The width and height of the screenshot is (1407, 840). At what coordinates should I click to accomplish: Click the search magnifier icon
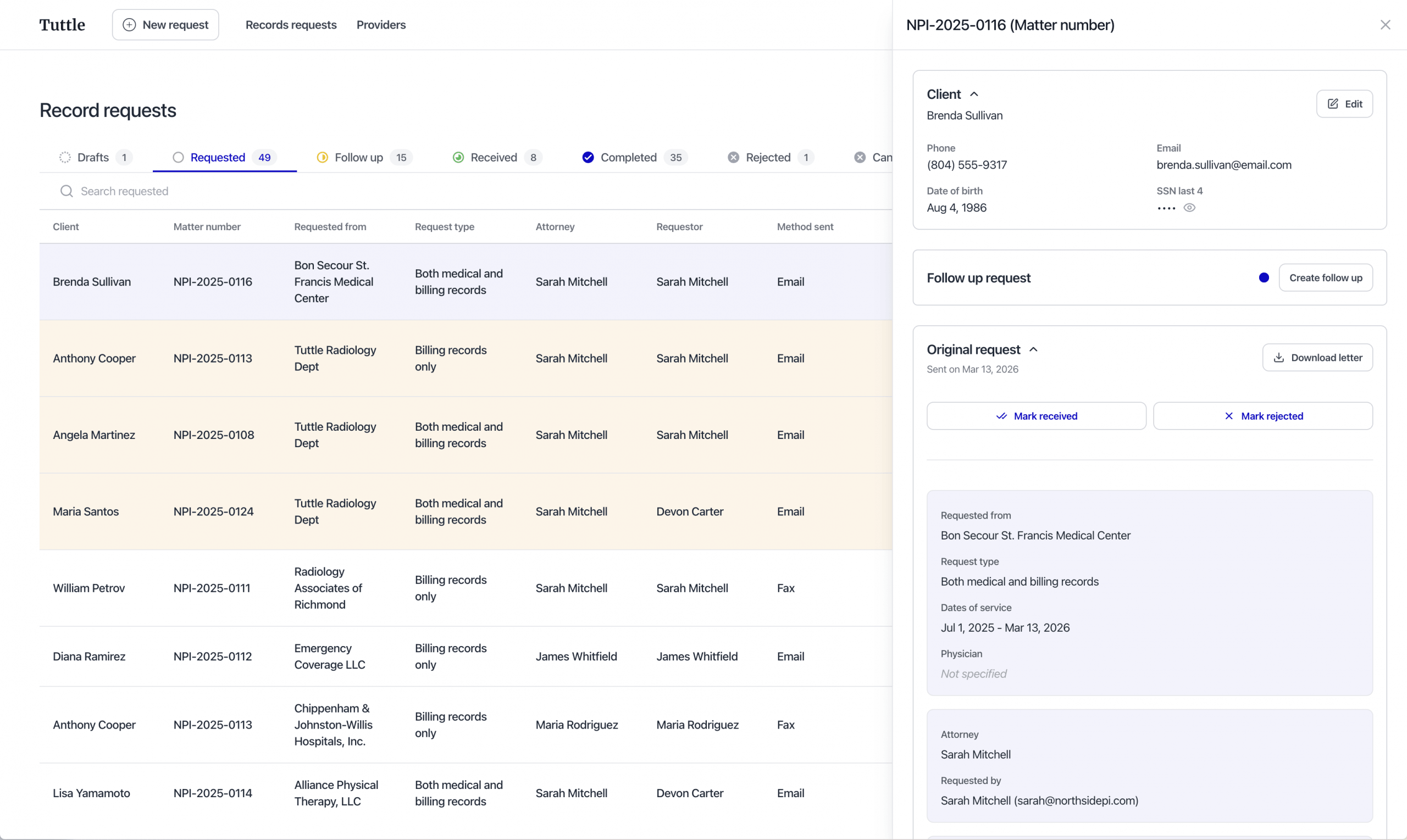point(67,191)
